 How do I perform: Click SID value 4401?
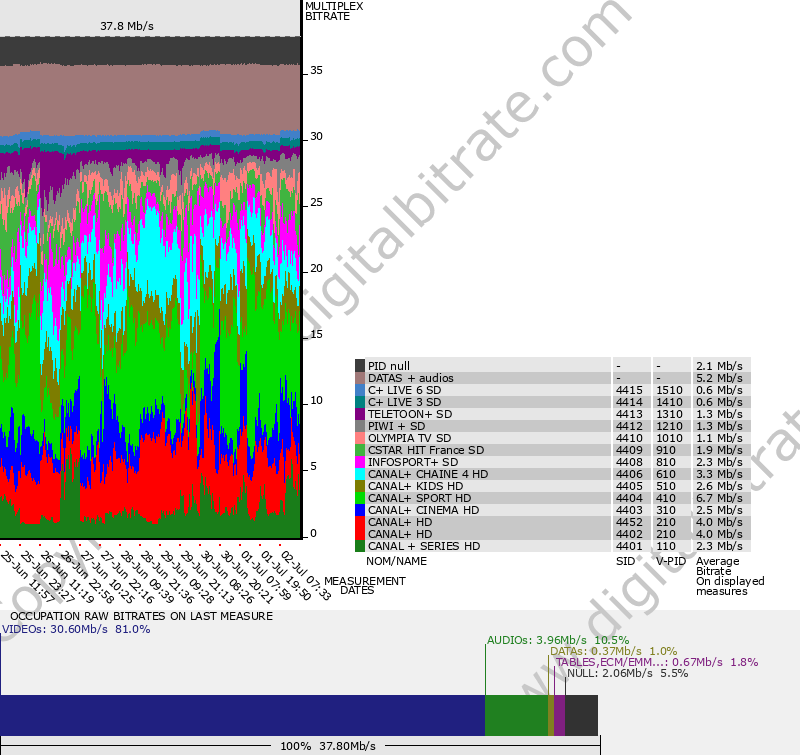[x=629, y=546]
